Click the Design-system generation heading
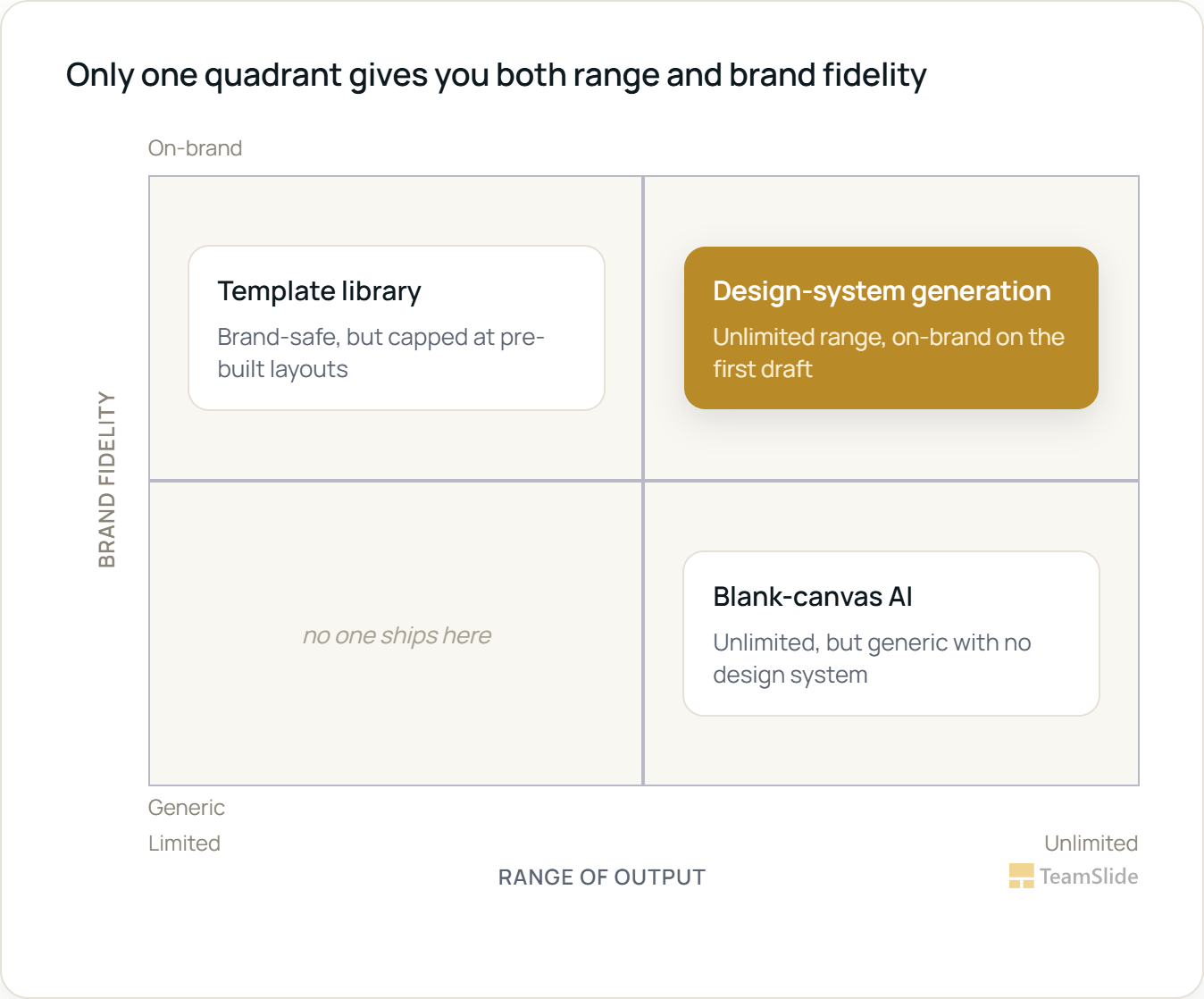Viewport: 1204px width, 999px height. [882, 291]
